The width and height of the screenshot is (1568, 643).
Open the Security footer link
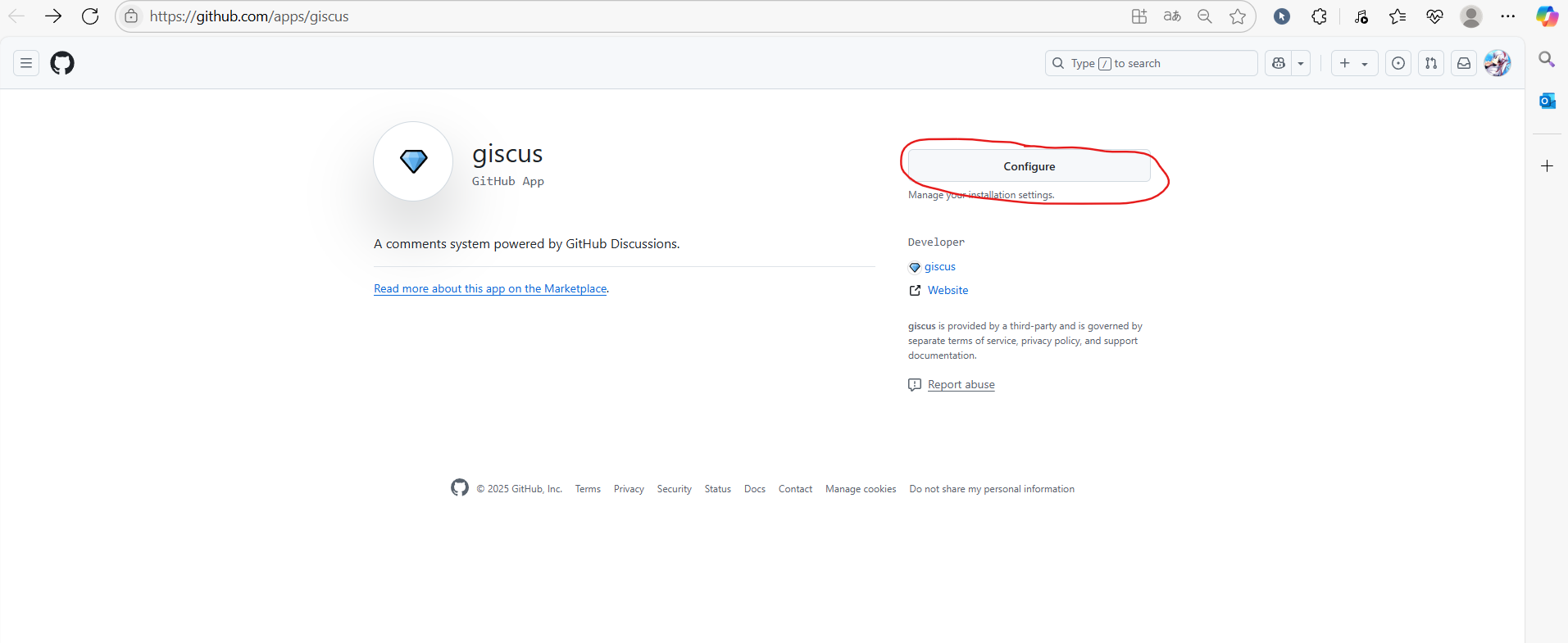pos(674,489)
